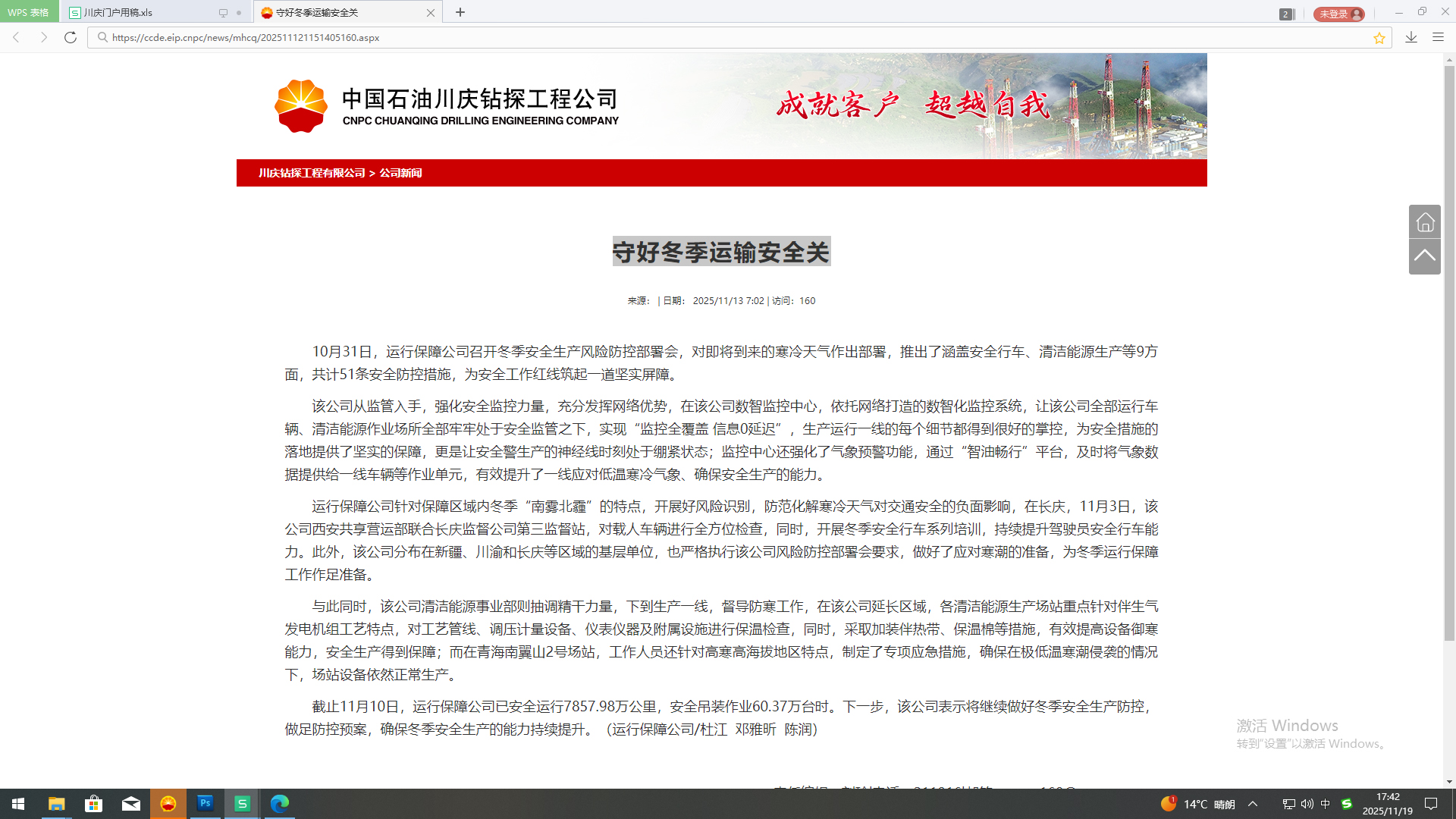
Task: Reload the page with refresh icon
Action: pos(71,37)
